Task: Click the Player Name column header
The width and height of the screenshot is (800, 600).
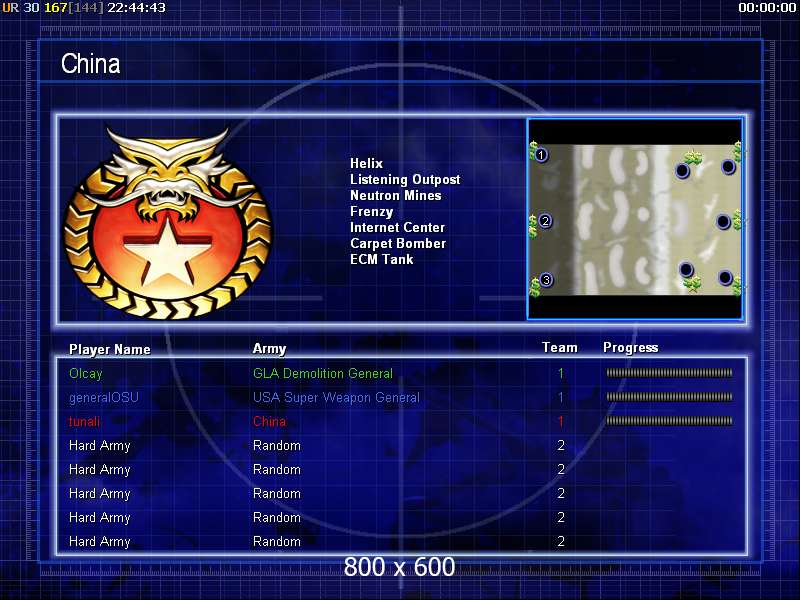Action: 110,349
